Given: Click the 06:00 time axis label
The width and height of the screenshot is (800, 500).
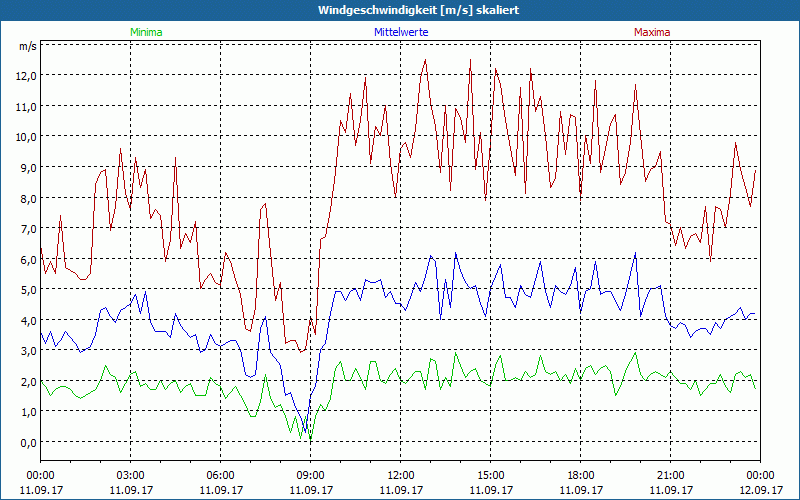Looking at the screenshot, I should click(220, 475).
